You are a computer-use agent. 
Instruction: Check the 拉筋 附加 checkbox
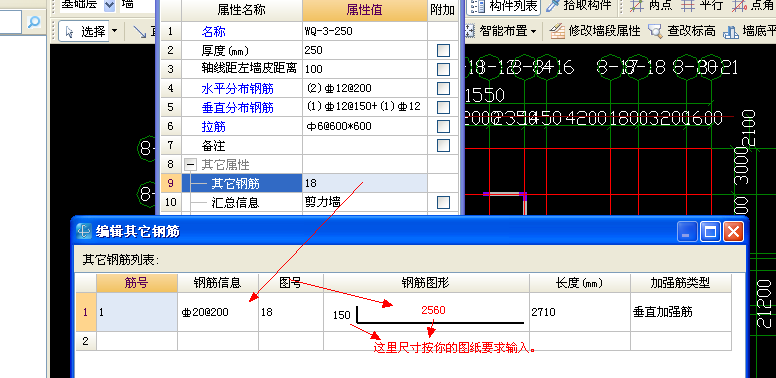(x=443, y=127)
